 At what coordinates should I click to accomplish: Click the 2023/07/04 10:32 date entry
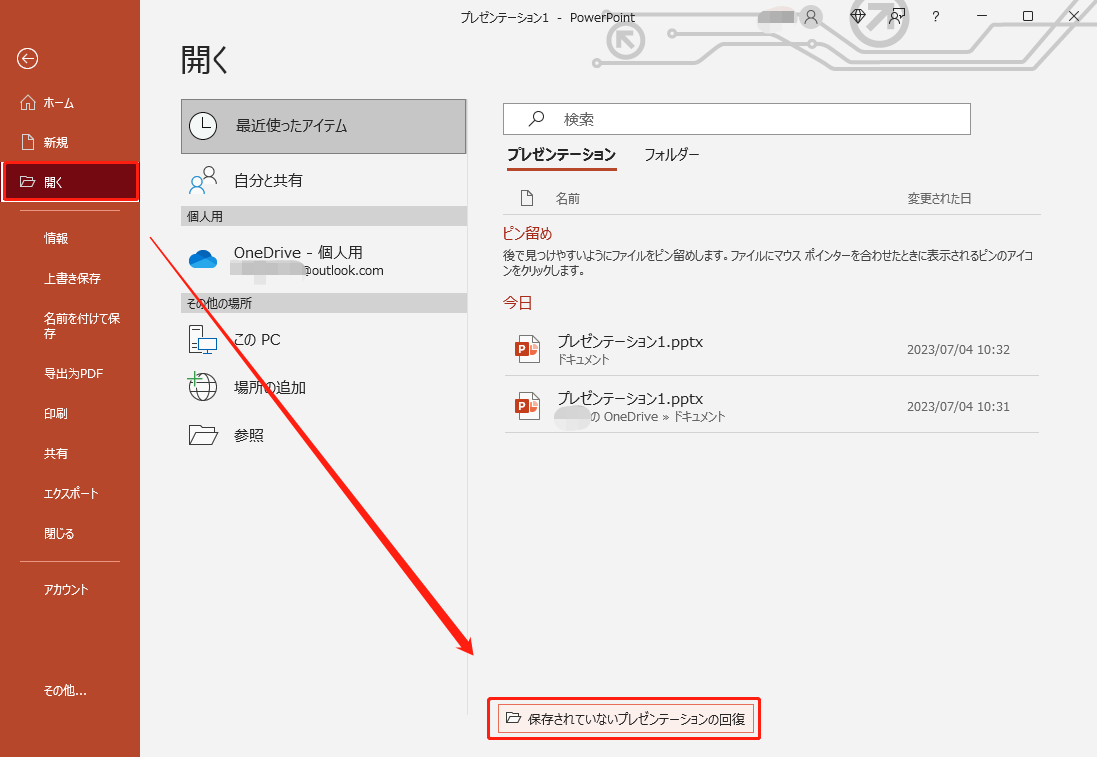coord(958,349)
